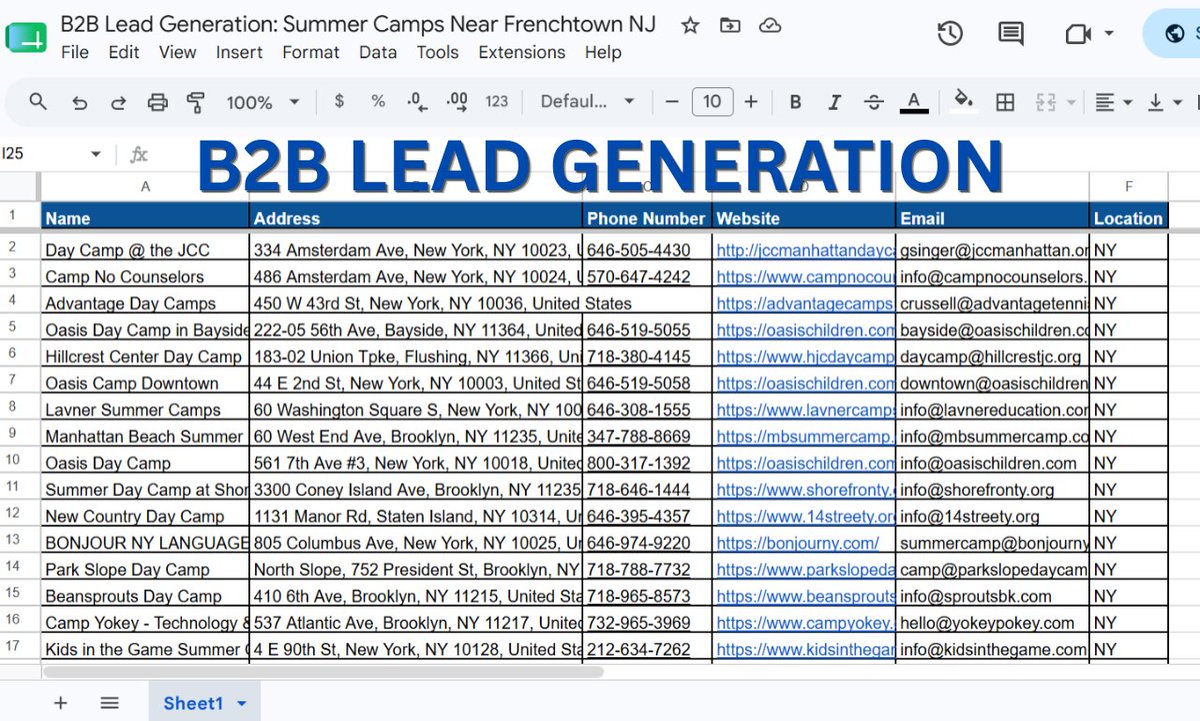The height and width of the screenshot is (721, 1200).
Task: Redo the last action
Action: pyautogui.click(x=118, y=102)
